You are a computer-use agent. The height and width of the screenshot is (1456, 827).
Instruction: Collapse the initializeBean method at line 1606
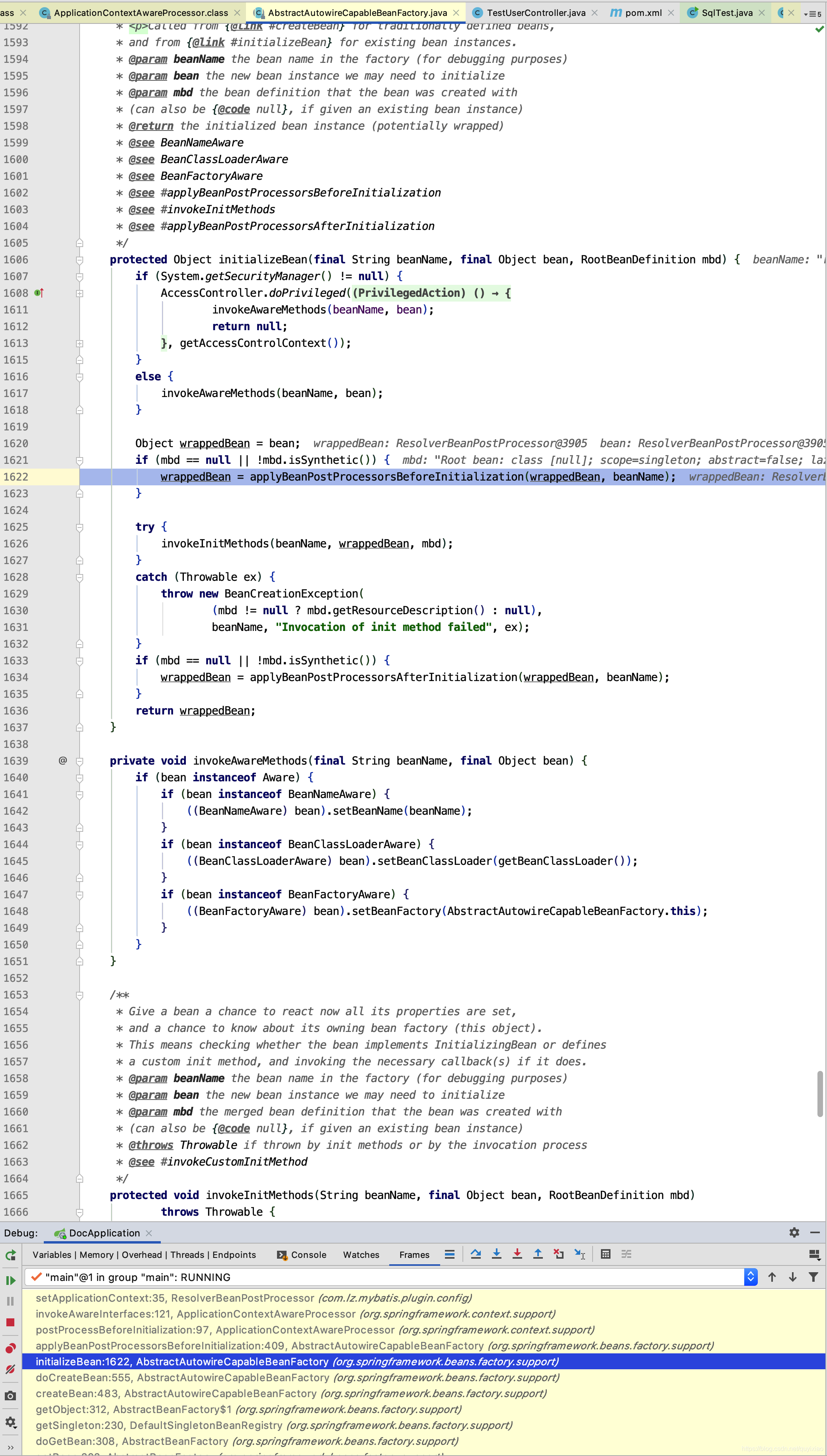click(80, 260)
